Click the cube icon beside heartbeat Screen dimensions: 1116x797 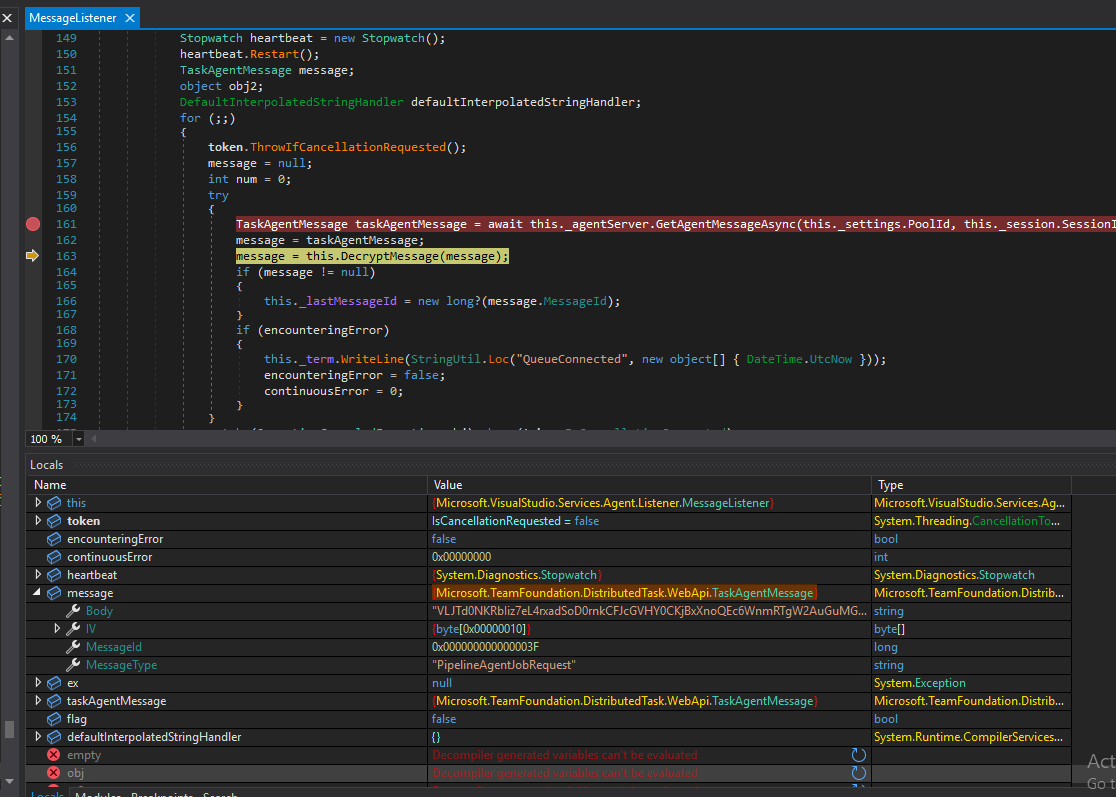coord(54,575)
